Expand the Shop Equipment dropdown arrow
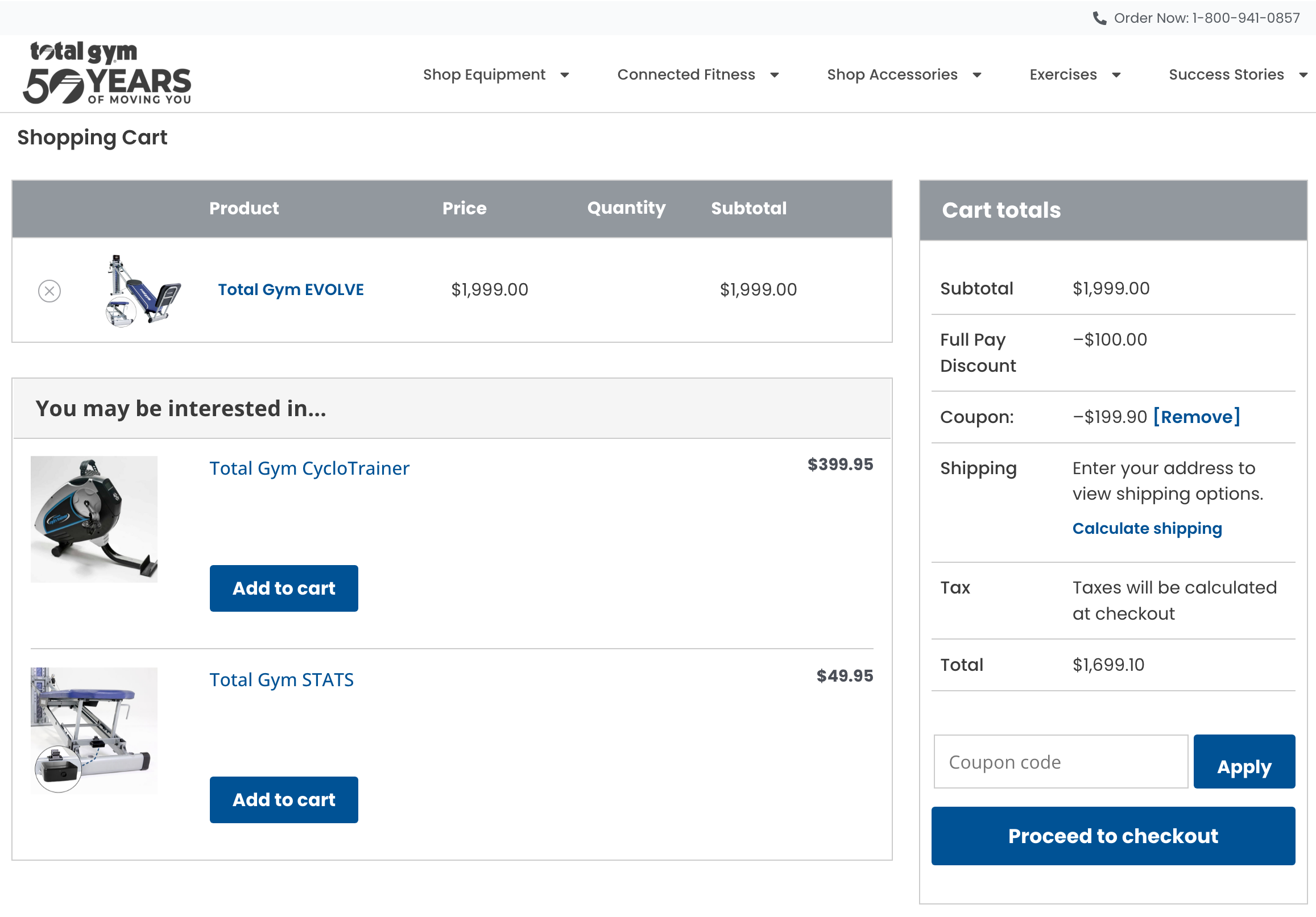The height and width of the screenshot is (917, 1316). 565,75
